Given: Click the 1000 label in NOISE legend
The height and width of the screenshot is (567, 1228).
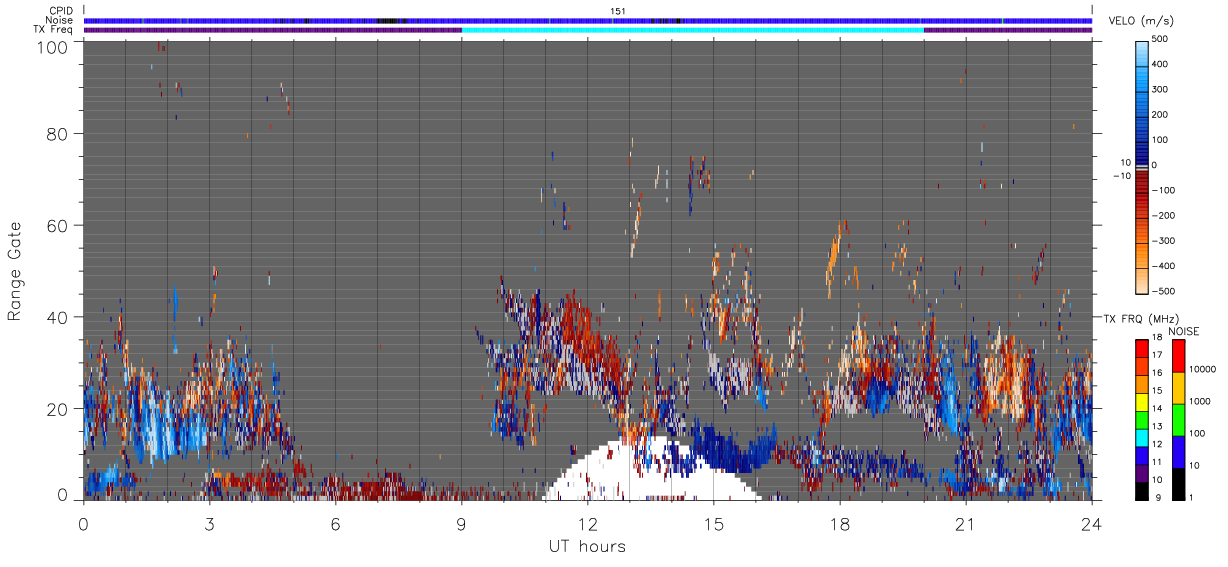Looking at the screenshot, I should 1198,402.
